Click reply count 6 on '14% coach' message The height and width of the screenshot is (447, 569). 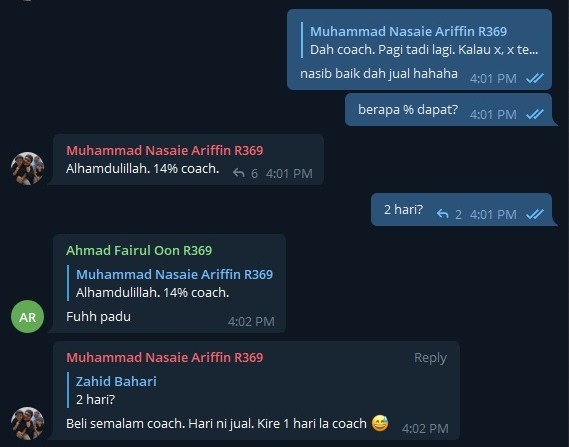point(254,173)
